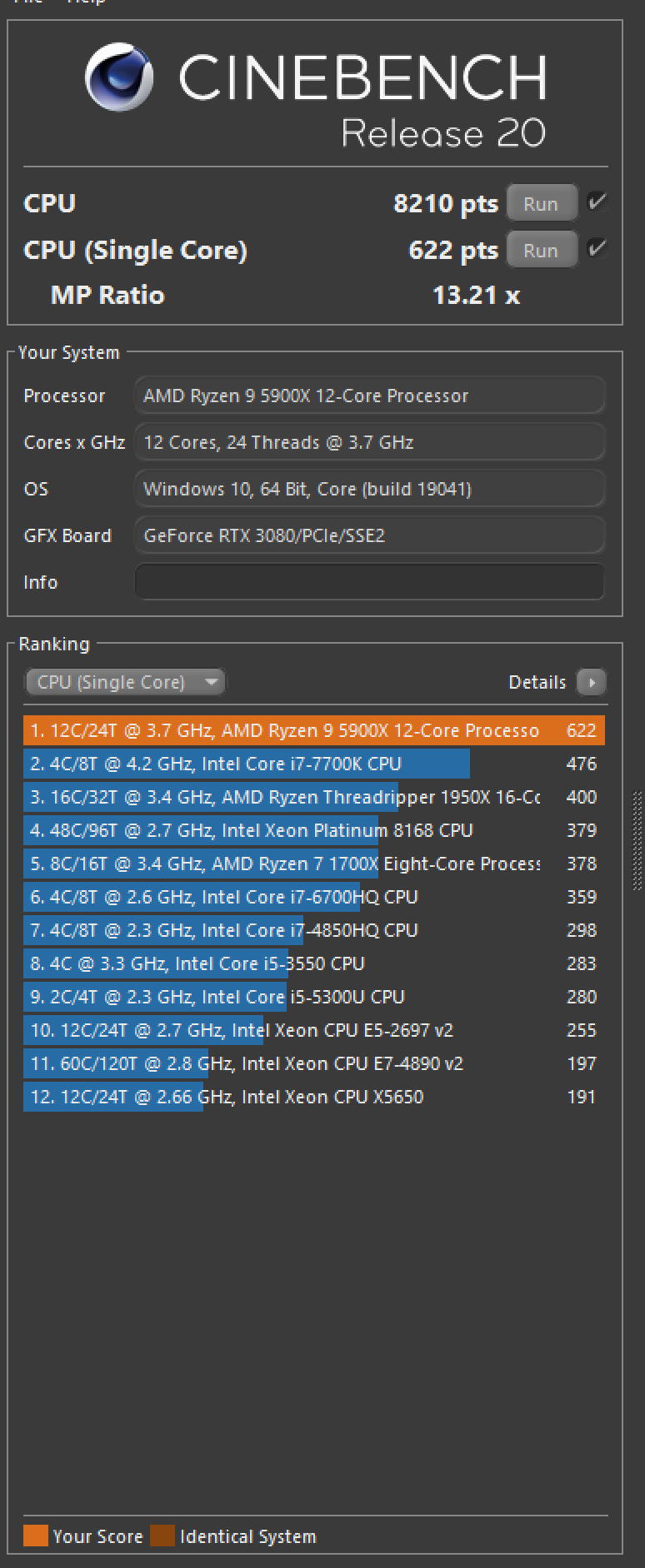Select ranking row Xeon CPU X5650

pyautogui.click(x=314, y=1097)
